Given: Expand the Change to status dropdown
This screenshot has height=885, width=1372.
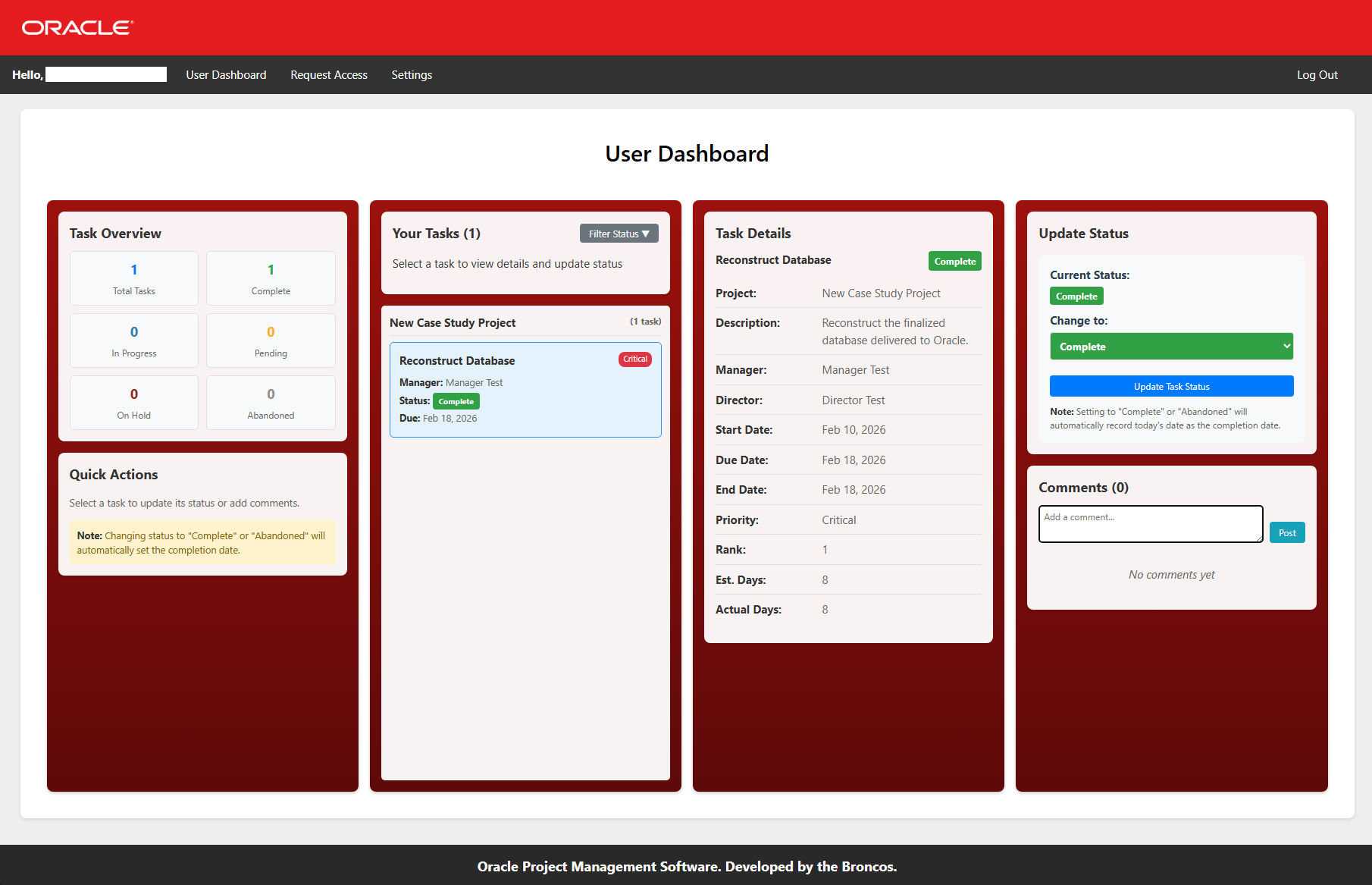Looking at the screenshot, I should tap(1171, 347).
